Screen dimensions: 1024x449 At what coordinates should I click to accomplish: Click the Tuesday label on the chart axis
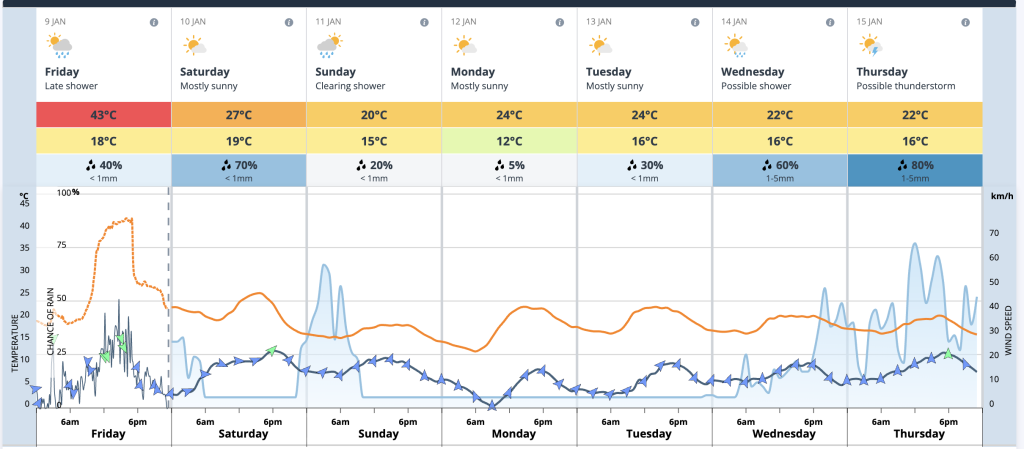[648, 434]
